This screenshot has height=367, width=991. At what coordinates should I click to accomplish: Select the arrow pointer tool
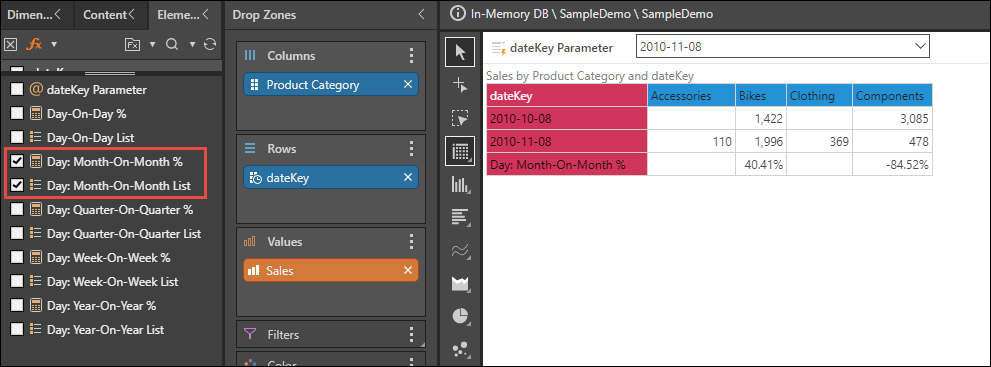460,52
